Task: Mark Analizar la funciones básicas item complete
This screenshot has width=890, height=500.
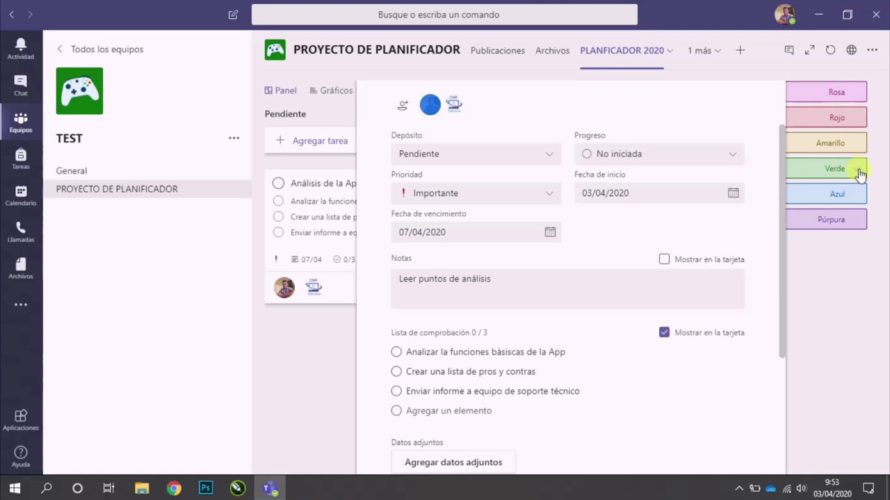Action: 396,352
